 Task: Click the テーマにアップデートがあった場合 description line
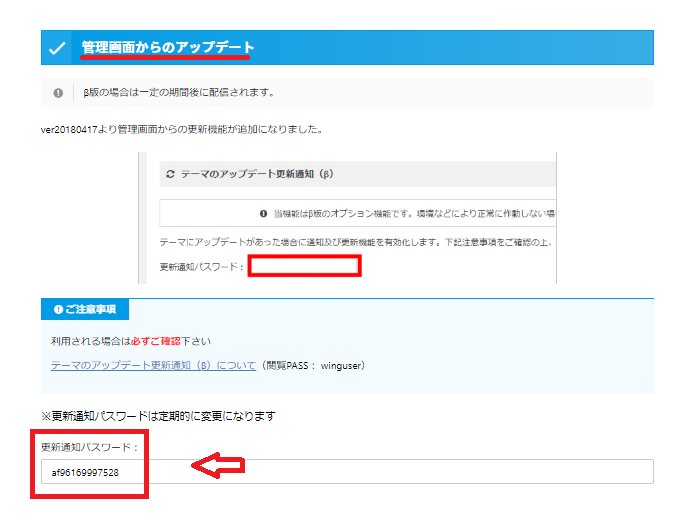(356, 242)
